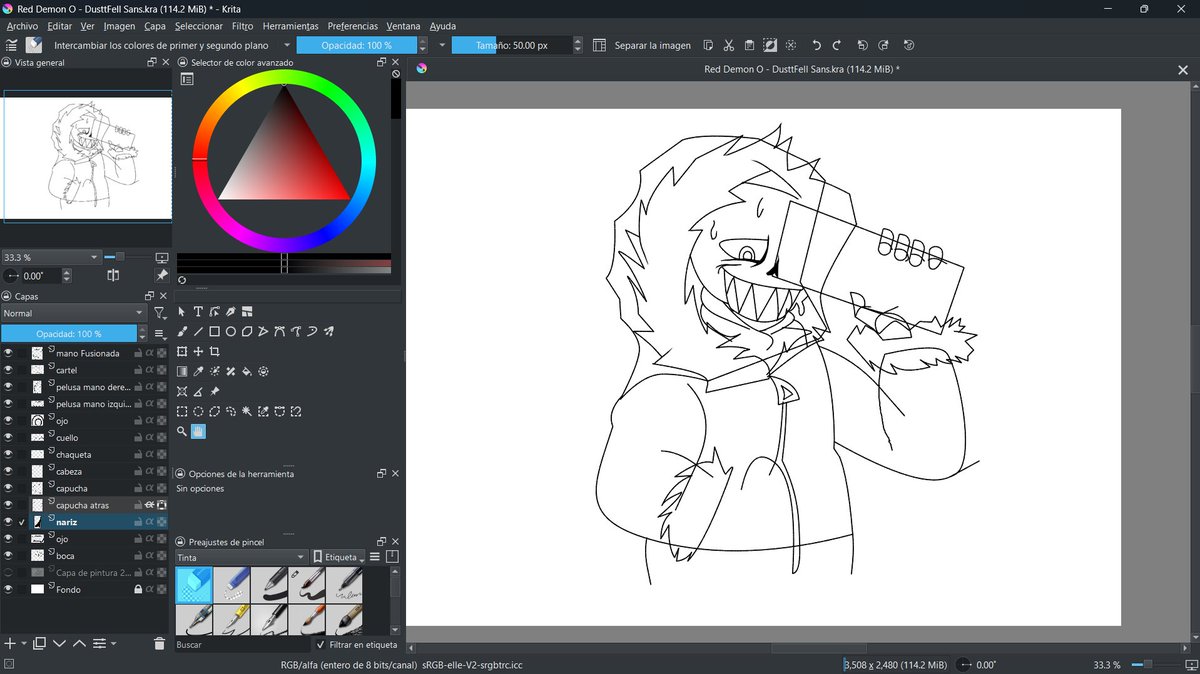Image resolution: width=1200 pixels, height=674 pixels.
Task: Click the Cut scissors icon in toolbar
Action: (728, 45)
